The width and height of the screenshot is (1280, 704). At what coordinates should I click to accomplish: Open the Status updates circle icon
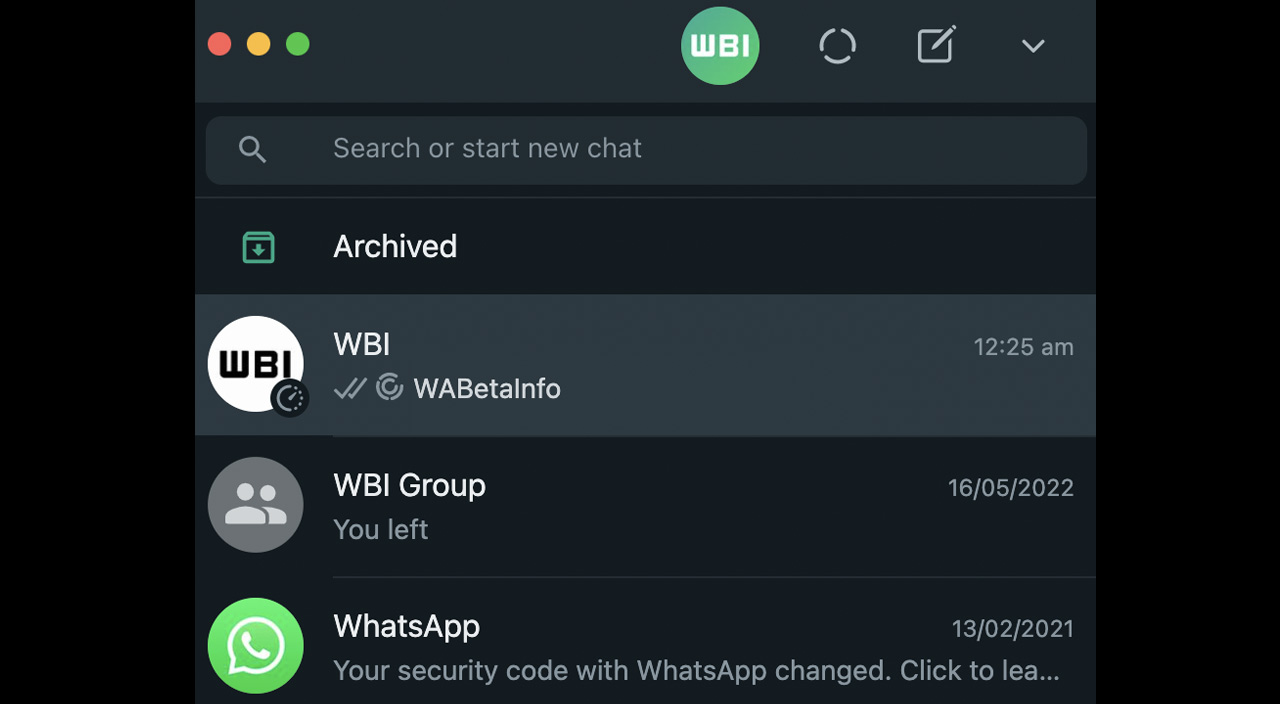pyautogui.click(x=837, y=46)
